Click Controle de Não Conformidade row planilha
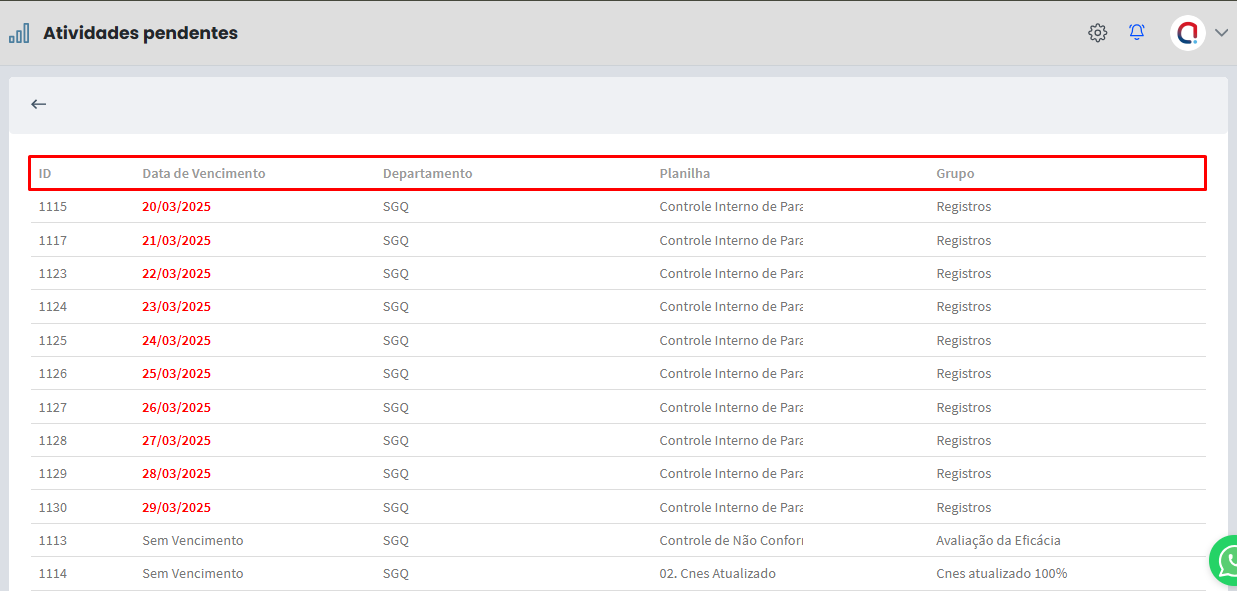 (730, 541)
